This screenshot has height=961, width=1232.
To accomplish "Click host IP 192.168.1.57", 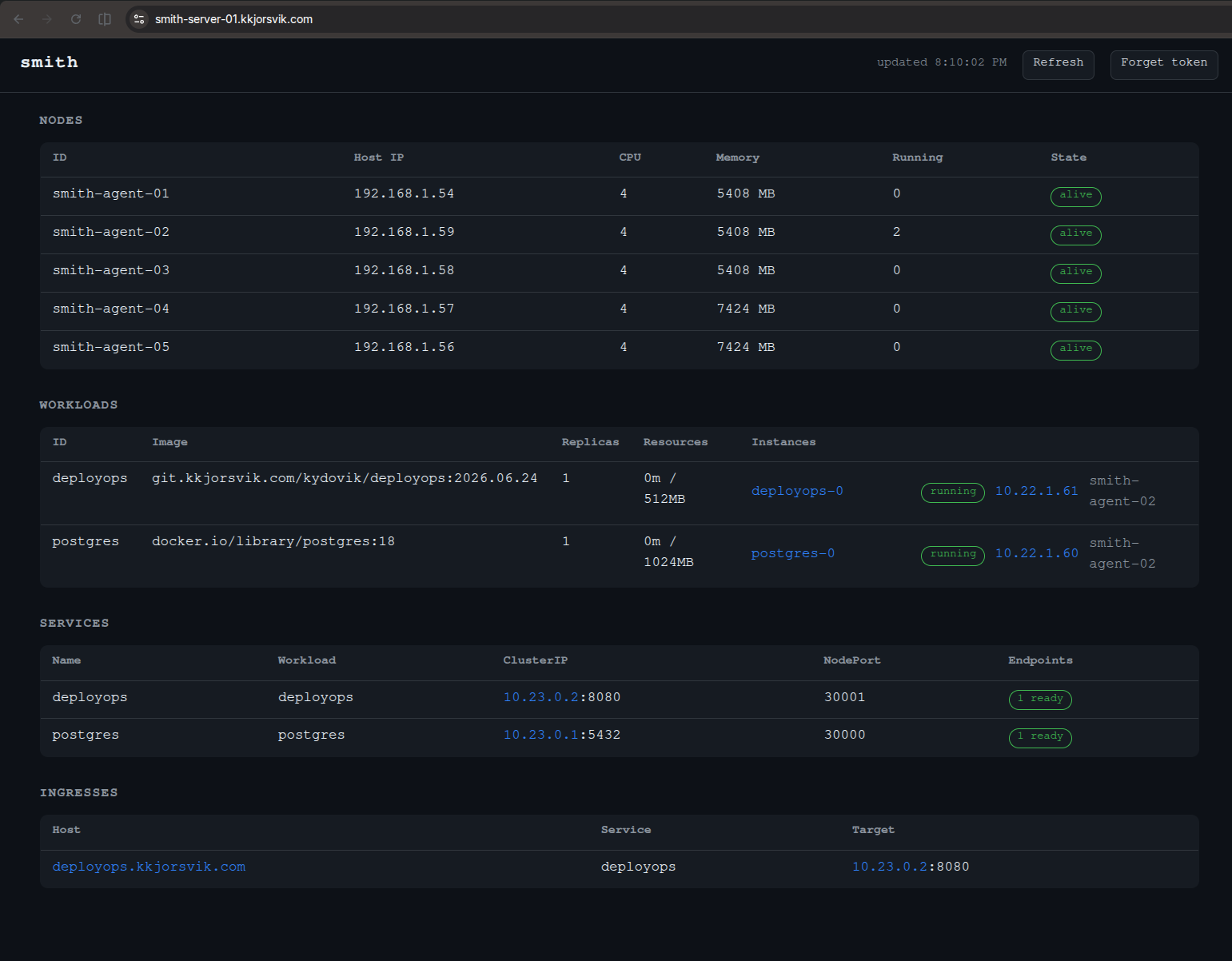I will (x=404, y=309).
